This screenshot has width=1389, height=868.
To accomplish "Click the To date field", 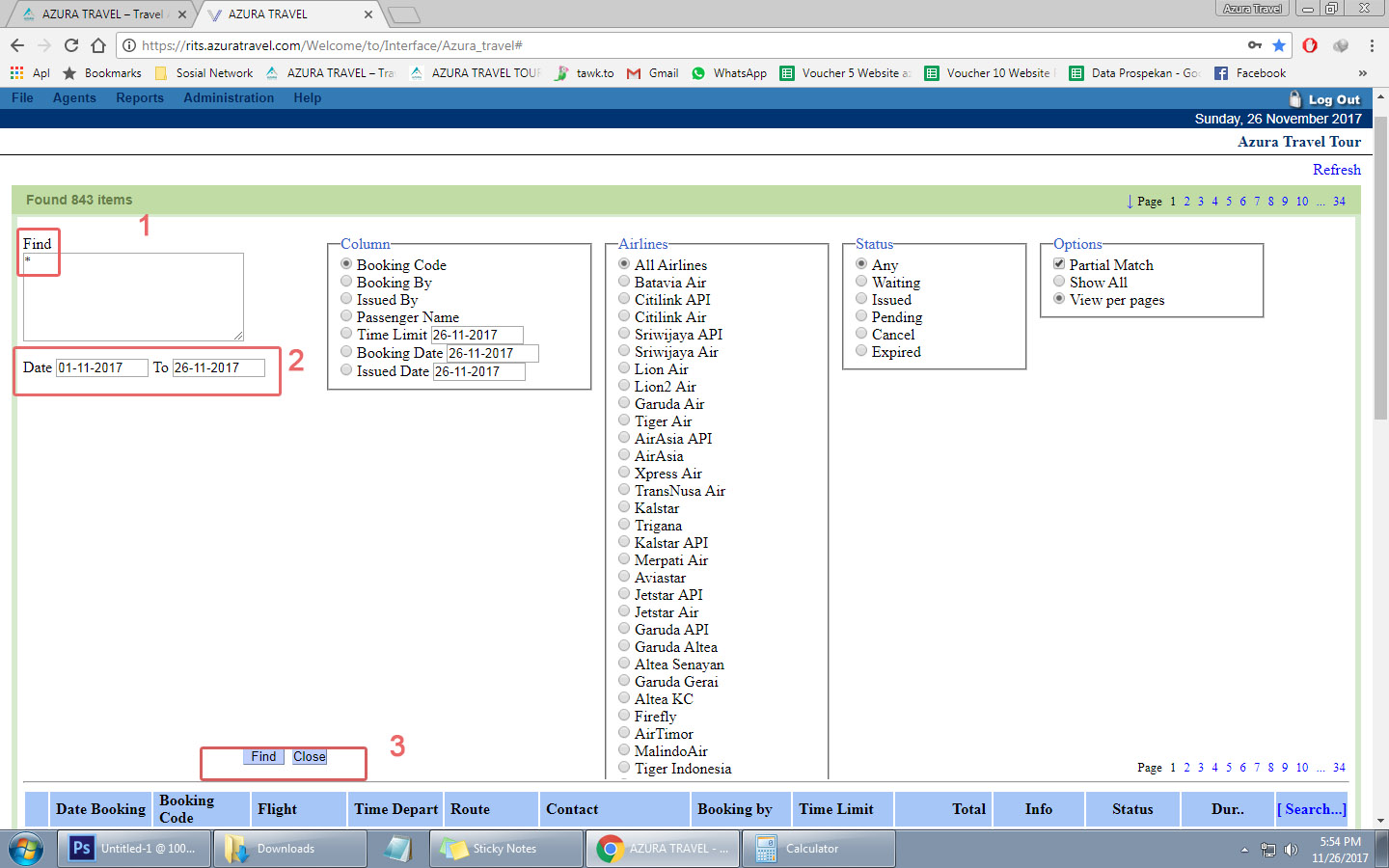I will point(219,367).
